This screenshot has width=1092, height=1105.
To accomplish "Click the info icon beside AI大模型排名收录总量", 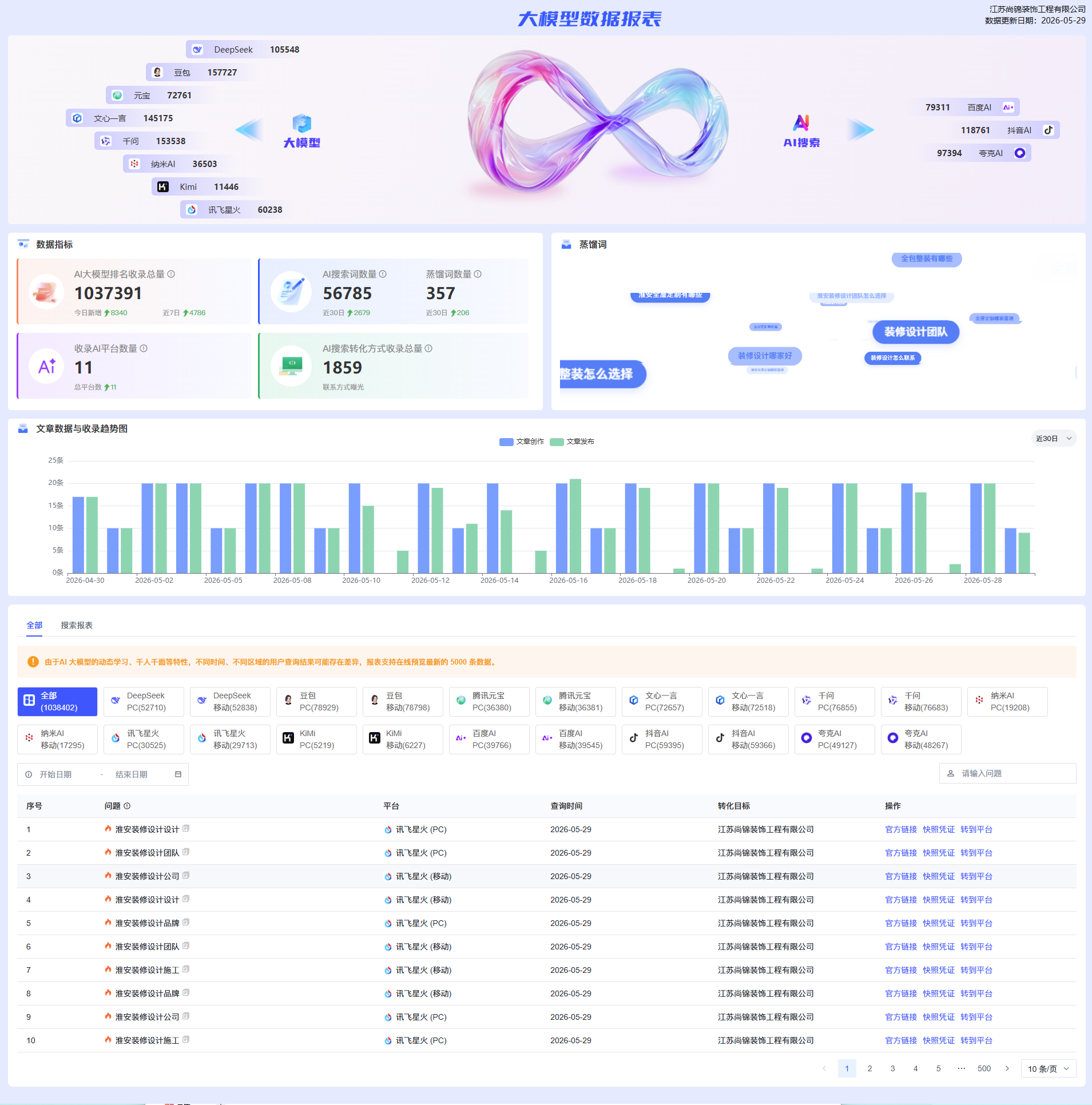I will click(171, 274).
